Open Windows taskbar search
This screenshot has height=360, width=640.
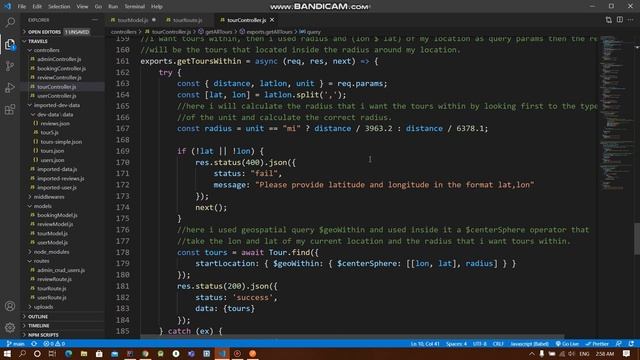point(22,353)
